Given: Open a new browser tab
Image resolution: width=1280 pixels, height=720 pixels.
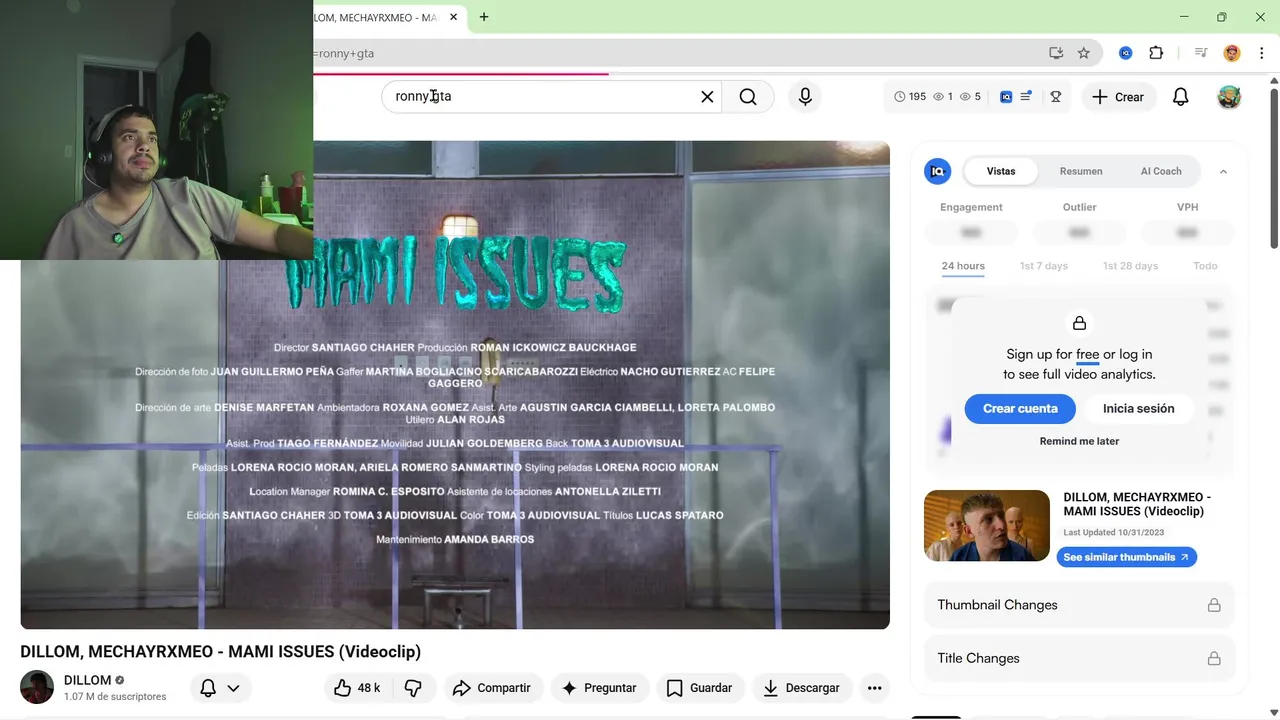Looking at the screenshot, I should pyautogui.click(x=484, y=17).
